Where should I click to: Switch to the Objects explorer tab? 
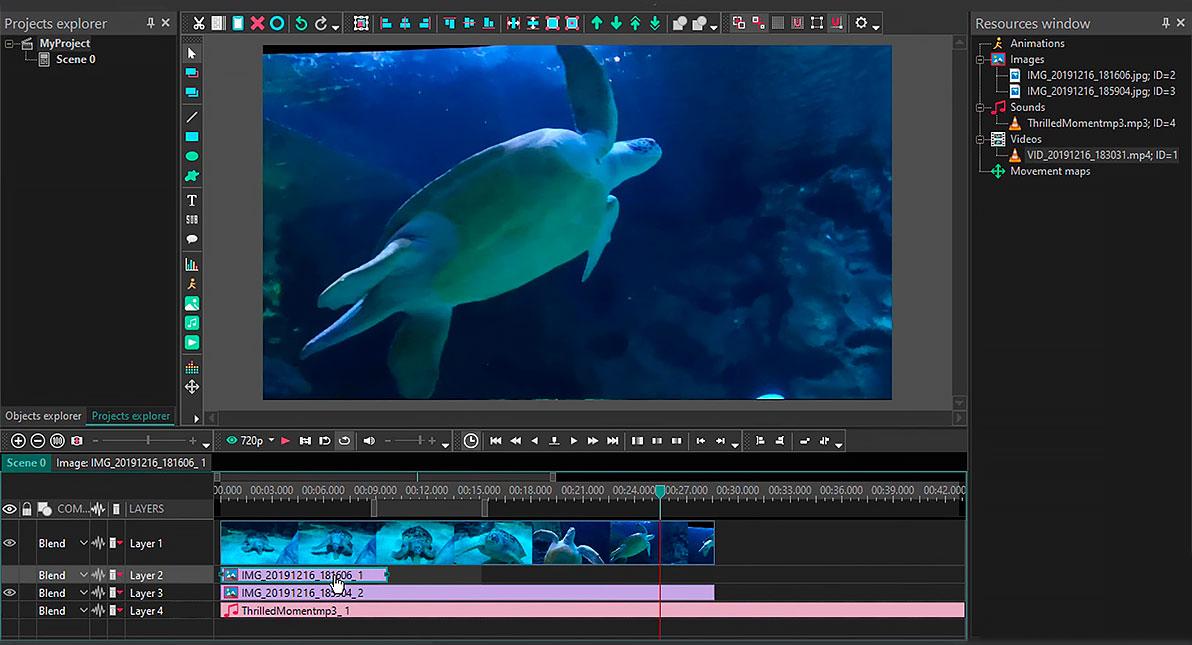click(43, 416)
